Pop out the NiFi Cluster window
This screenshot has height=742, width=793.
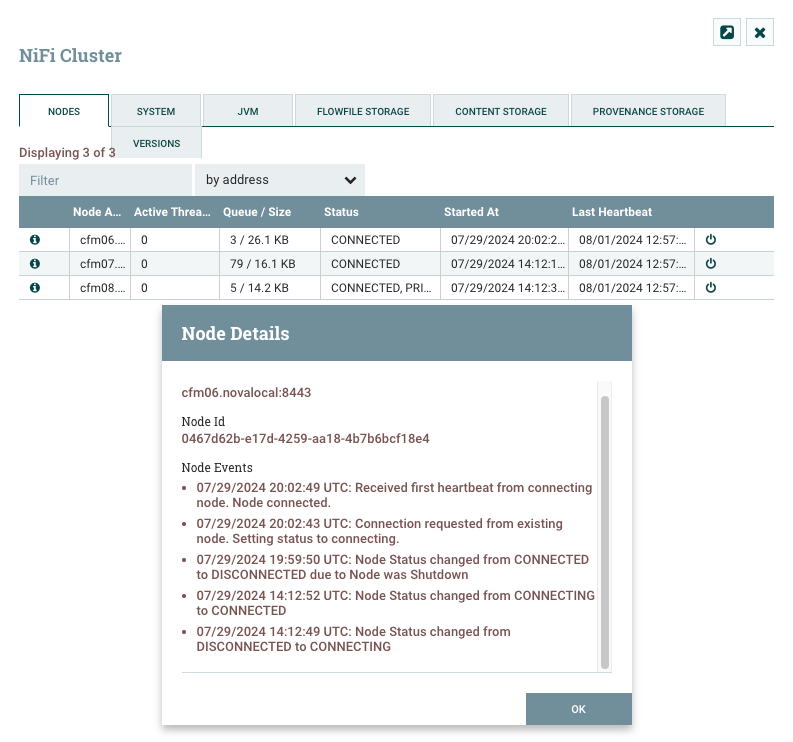[x=727, y=32]
